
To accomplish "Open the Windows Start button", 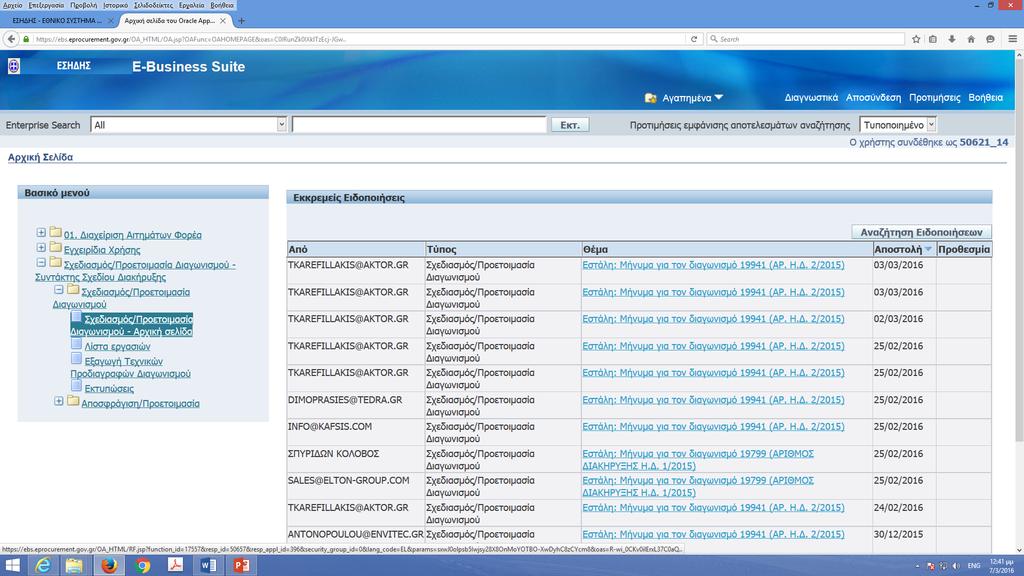I will click(12, 566).
